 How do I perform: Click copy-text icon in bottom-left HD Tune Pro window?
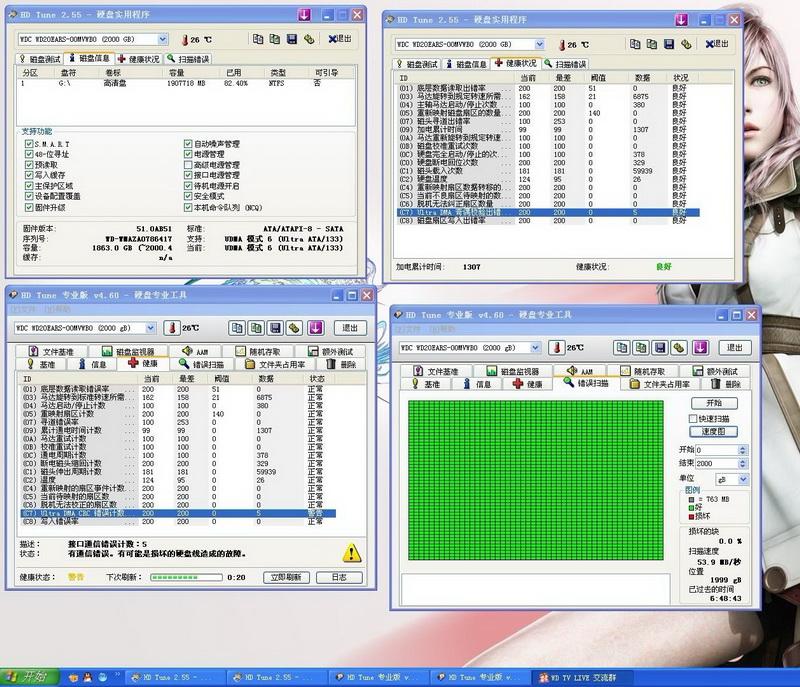pyautogui.click(x=237, y=327)
